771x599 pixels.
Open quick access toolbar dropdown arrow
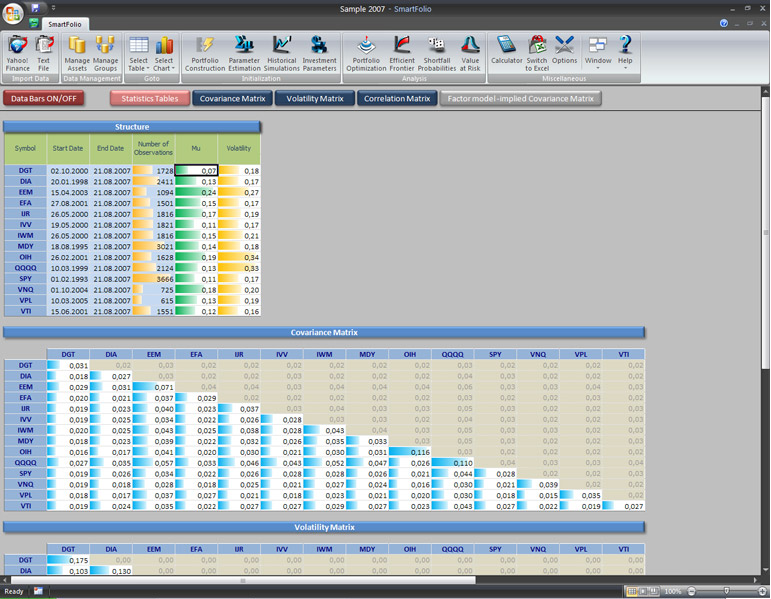pyautogui.click(x=54, y=8)
